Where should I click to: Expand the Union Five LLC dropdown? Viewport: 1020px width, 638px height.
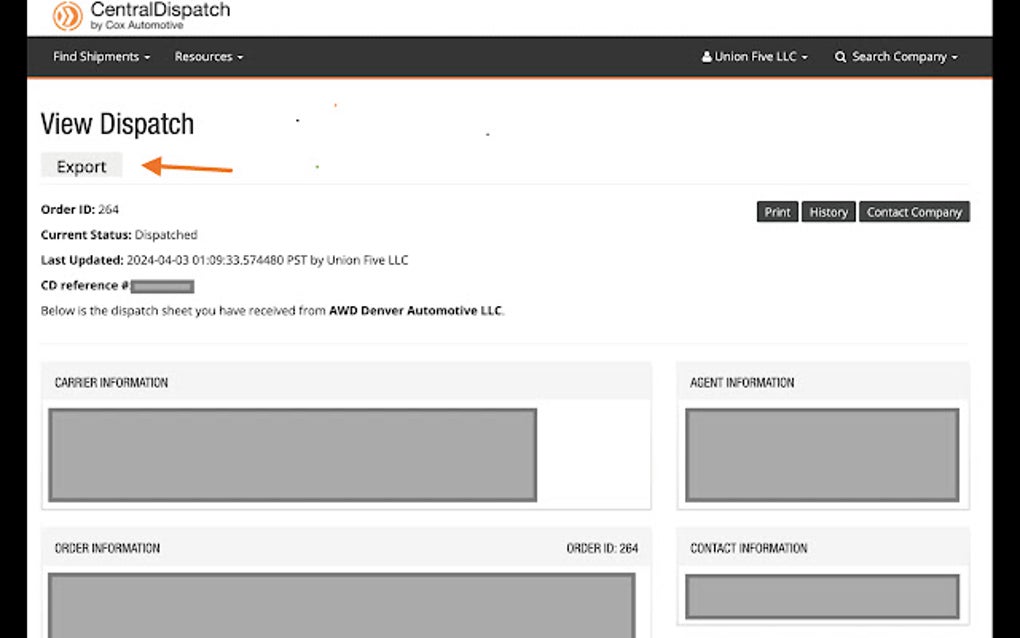(755, 57)
